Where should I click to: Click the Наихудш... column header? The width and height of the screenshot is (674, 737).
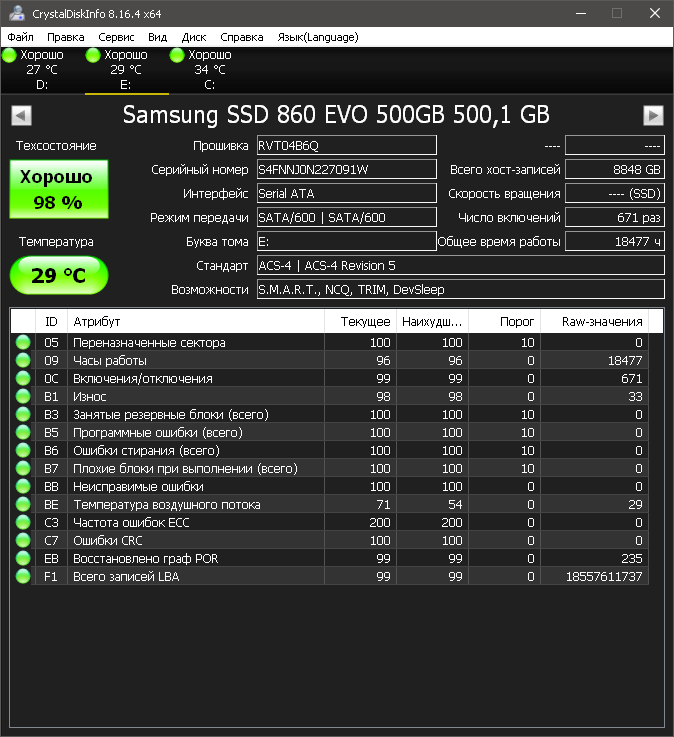(432, 321)
